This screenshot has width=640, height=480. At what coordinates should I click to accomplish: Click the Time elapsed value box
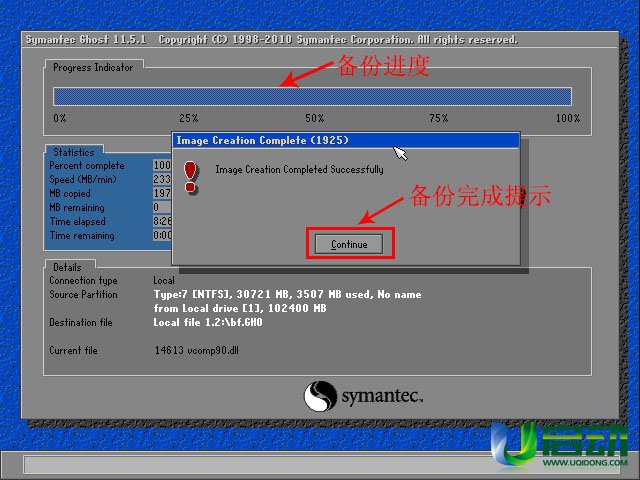pyautogui.click(x=162, y=221)
